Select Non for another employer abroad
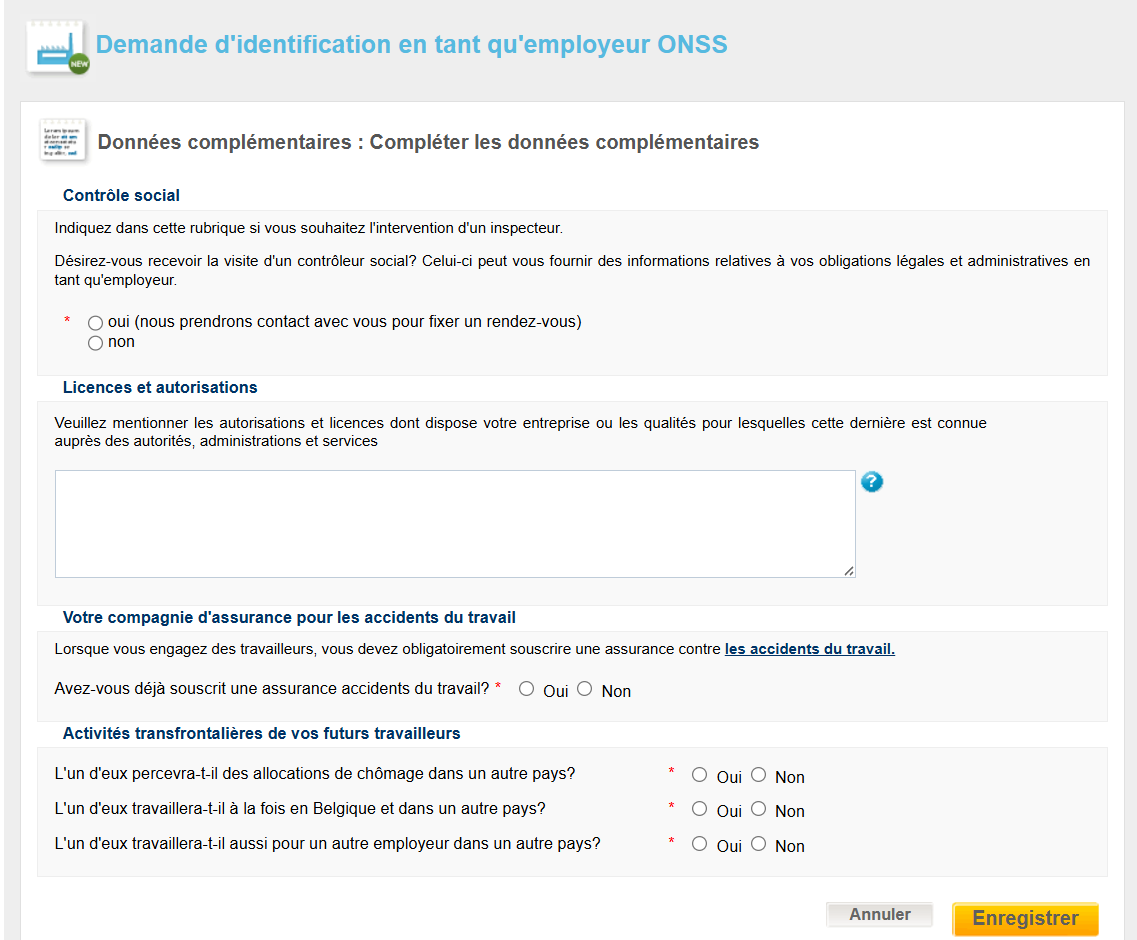The height and width of the screenshot is (940, 1137). 758,844
